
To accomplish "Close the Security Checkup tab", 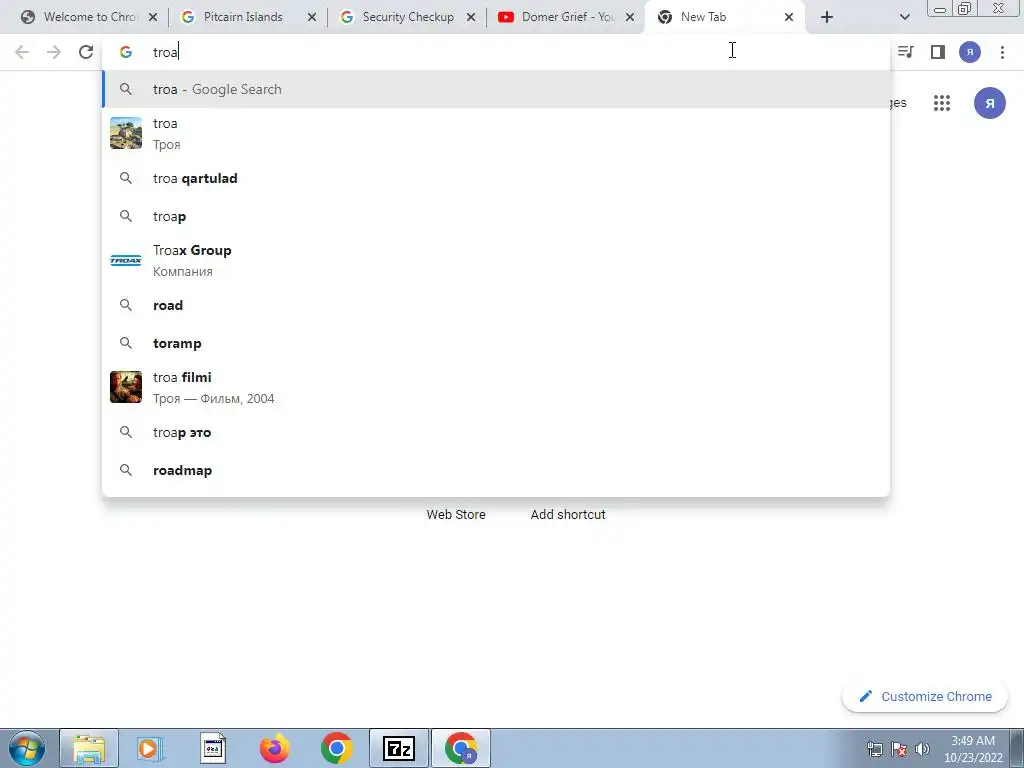I will (x=471, y=18).
